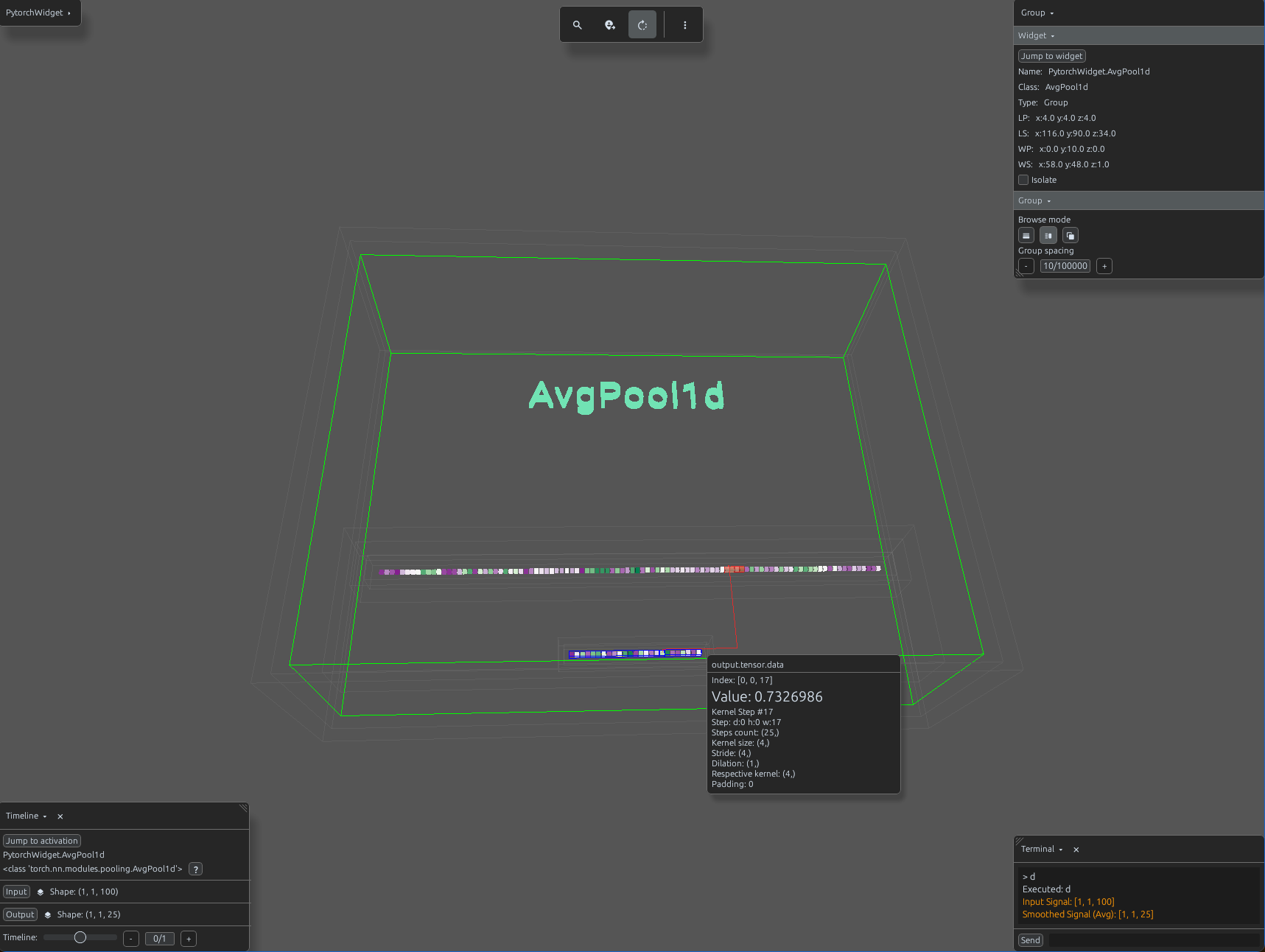Open the Timeline panel dropdown arrow

click(45, 816)
